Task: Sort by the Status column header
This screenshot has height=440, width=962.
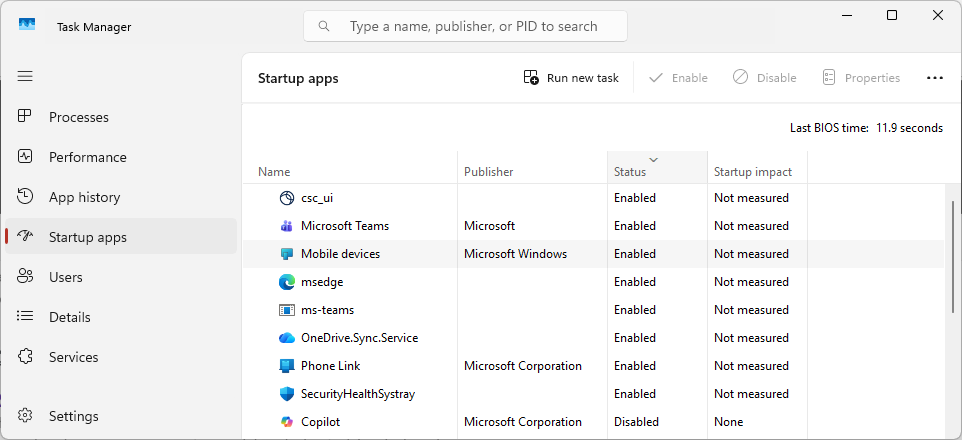Action: tap(658, 167)
